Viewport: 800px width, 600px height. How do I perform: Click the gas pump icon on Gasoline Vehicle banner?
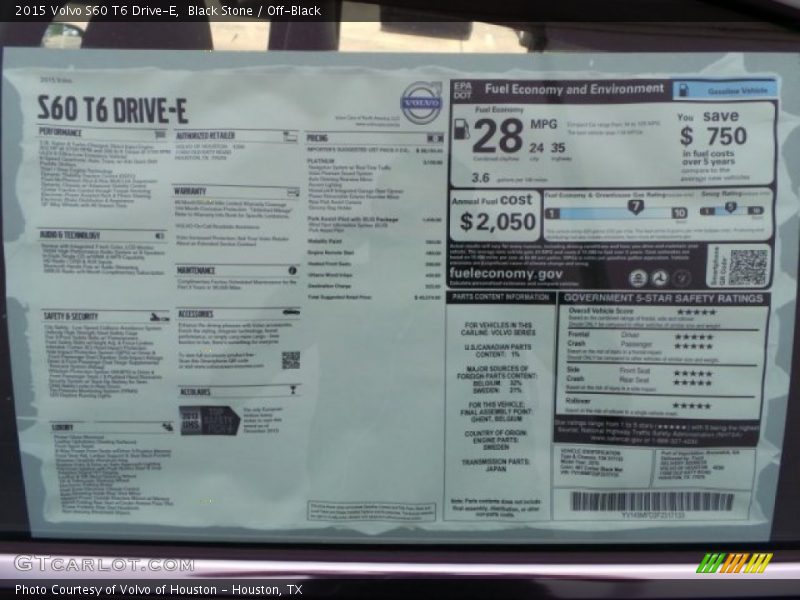click(684, 89)
